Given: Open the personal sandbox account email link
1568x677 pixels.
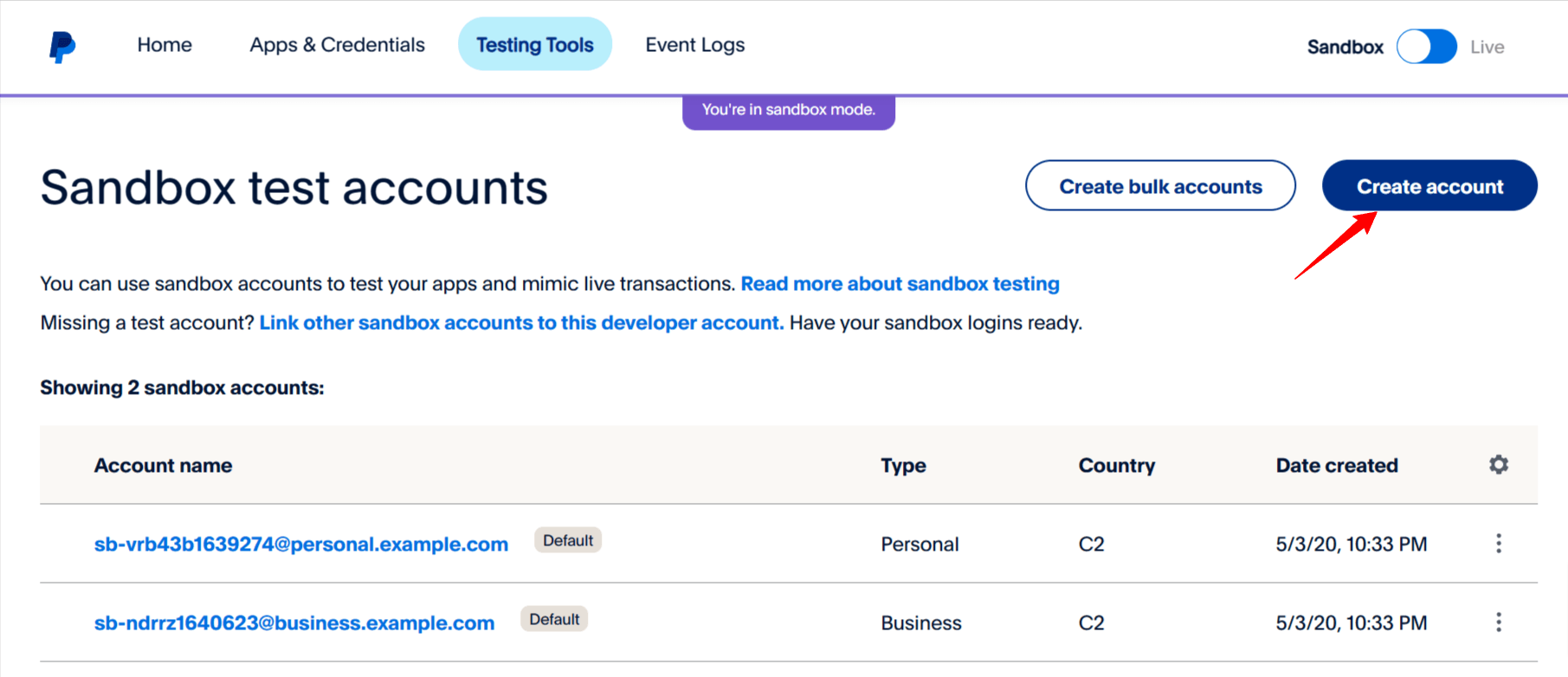Looking at the screenshot, I should pos(300,545).
